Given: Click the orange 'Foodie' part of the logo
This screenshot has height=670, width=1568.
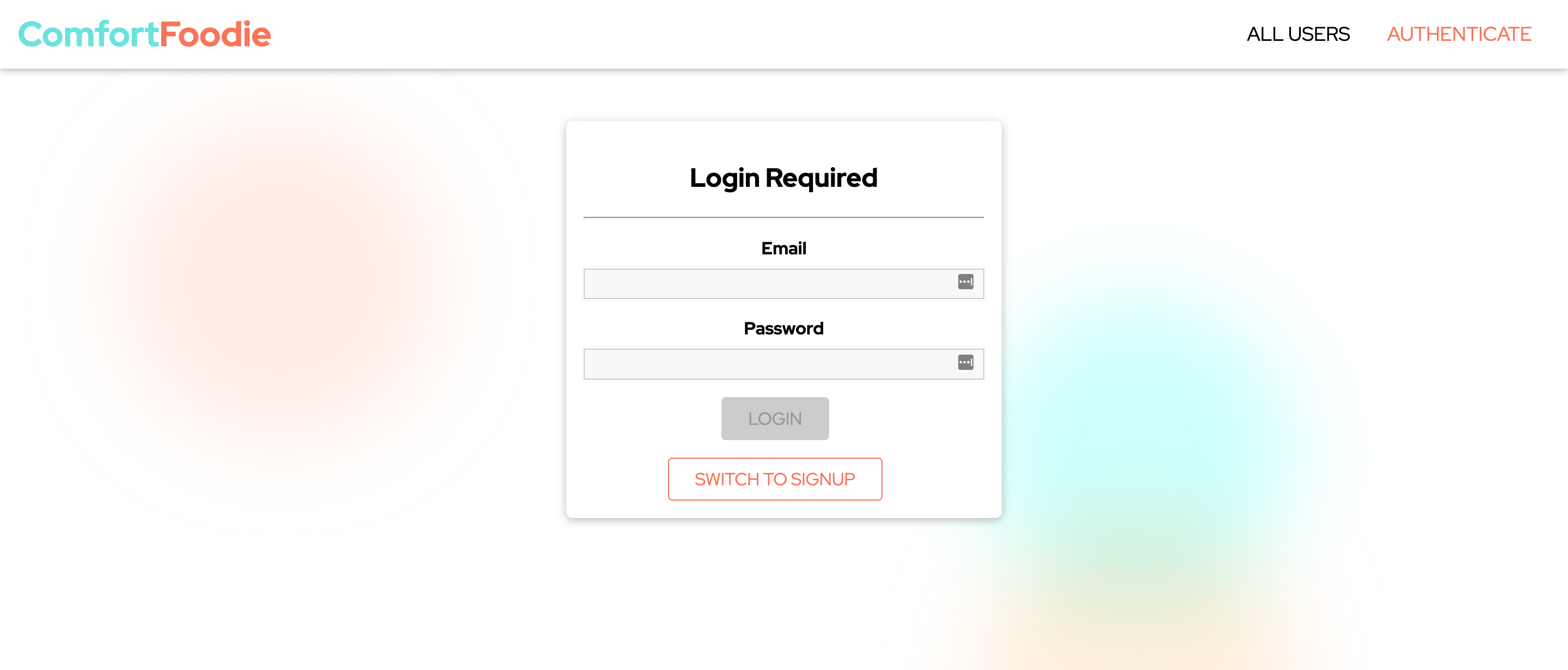Looking at the screenshot, I should (216, 34).
